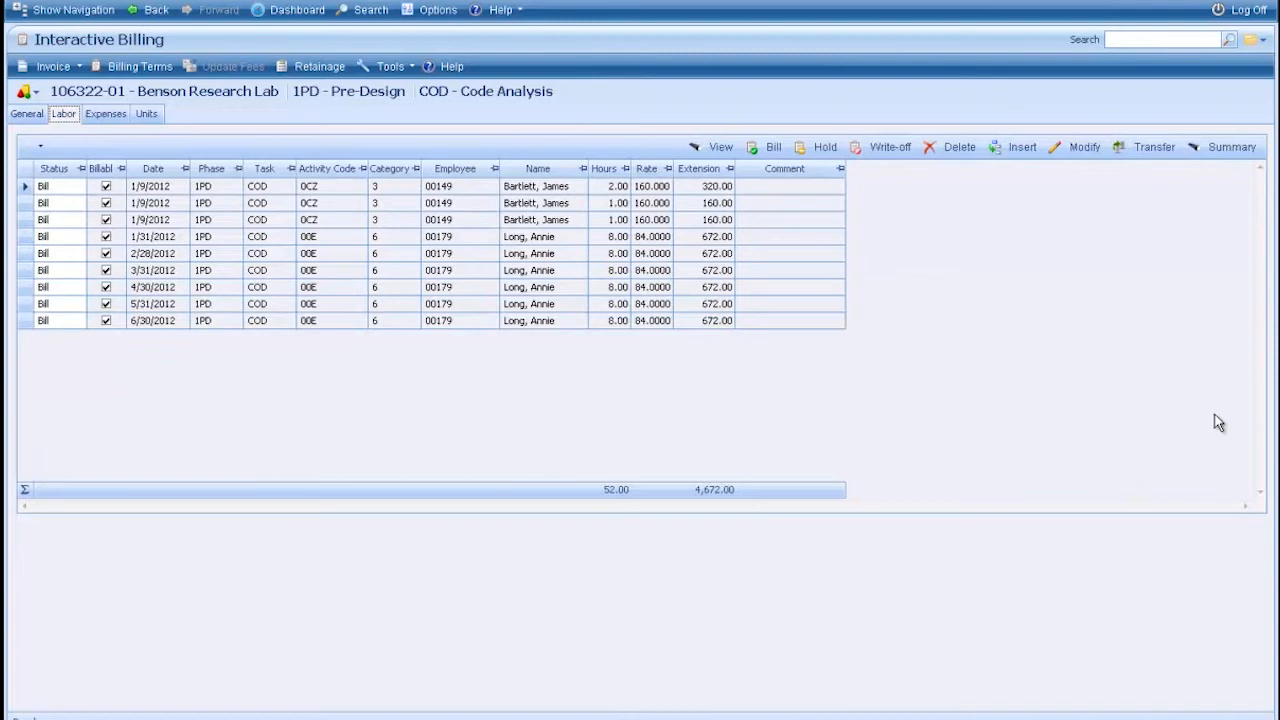Click the Write-off button label
The width and height of the screenshot is (1280, 720).
(x=890, y=147)
